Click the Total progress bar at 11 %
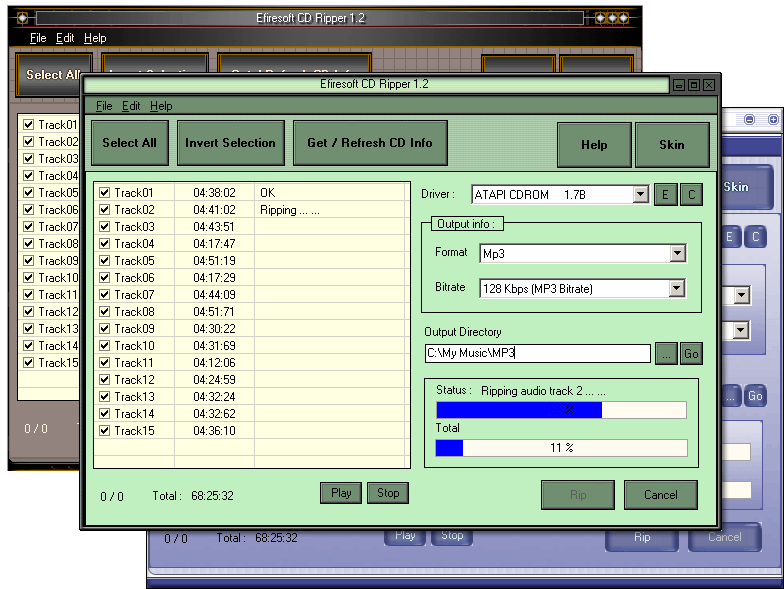Screen dimensions: 784x589 [561, 448]
